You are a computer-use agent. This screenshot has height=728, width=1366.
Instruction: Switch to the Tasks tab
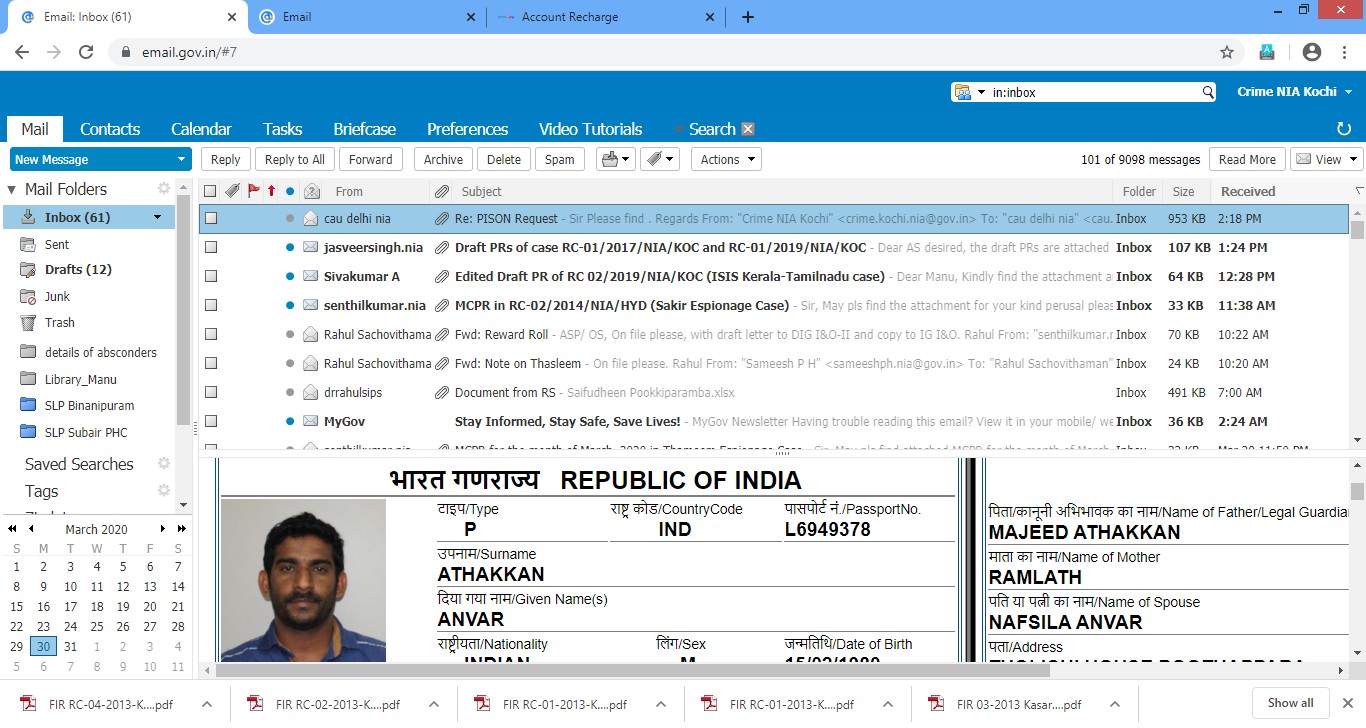tap(283, 129)
